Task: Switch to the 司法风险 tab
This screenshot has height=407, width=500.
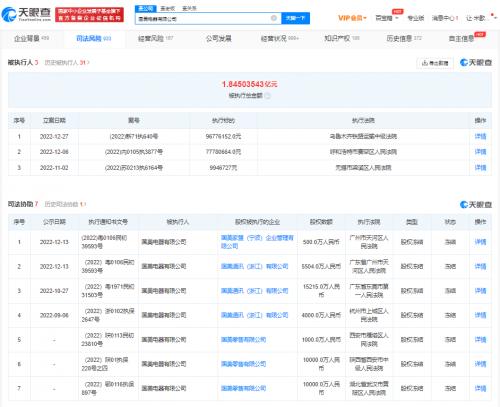Action: click(x=94, y=39)
